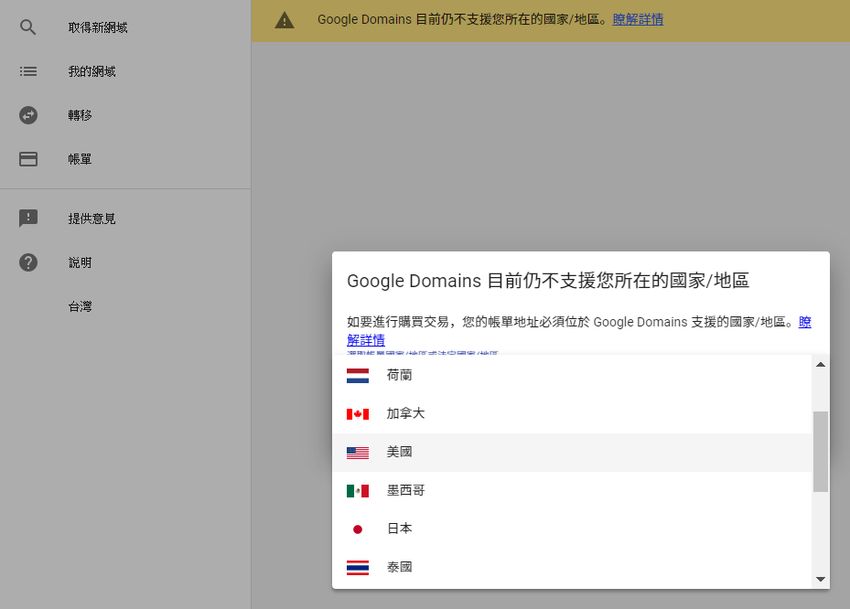Click the country list scroll-up arrow
Viewport: 850px width, 609px height.
coord(821,364)
